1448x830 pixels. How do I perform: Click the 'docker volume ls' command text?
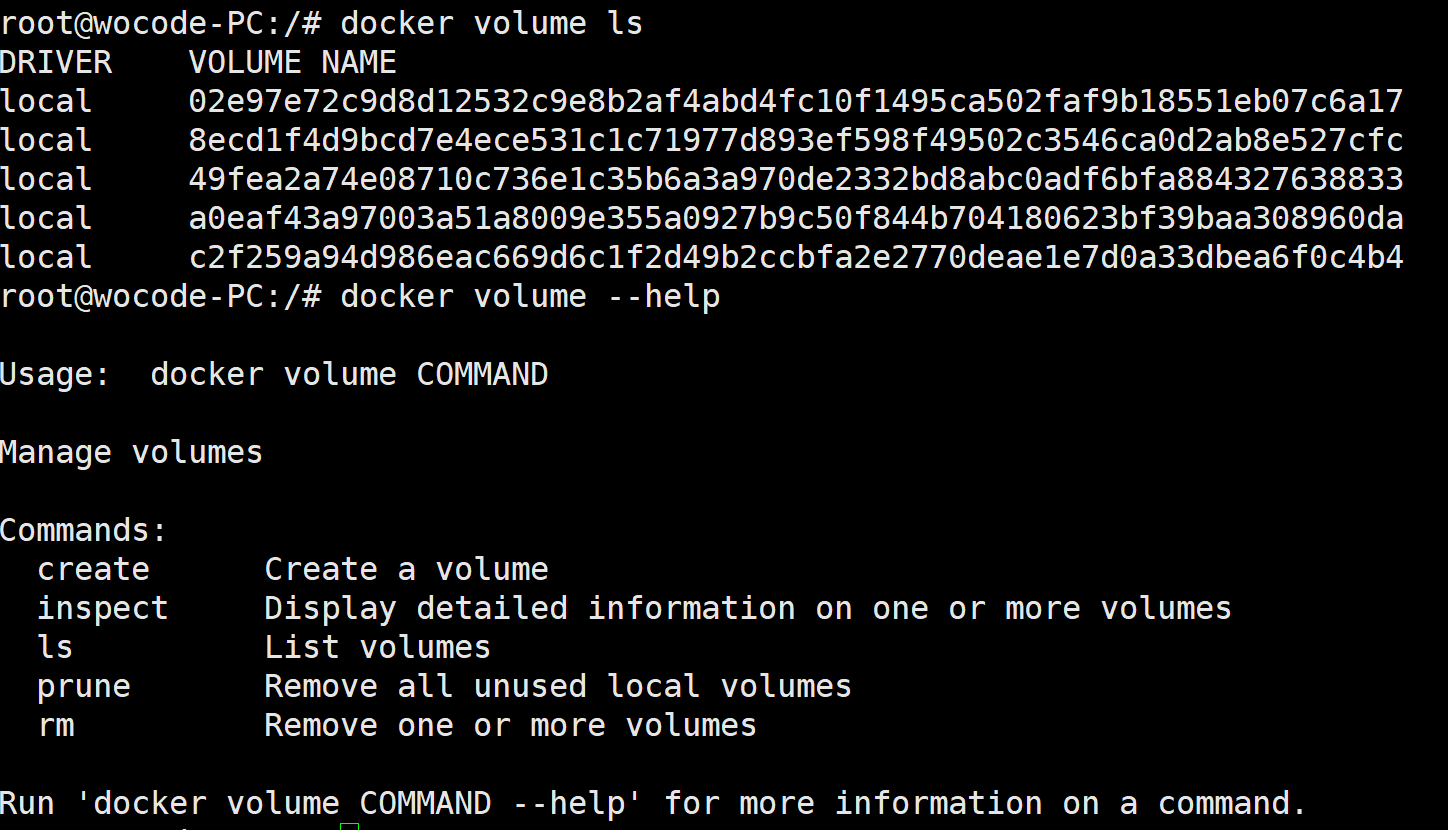[x=491, y=23]
